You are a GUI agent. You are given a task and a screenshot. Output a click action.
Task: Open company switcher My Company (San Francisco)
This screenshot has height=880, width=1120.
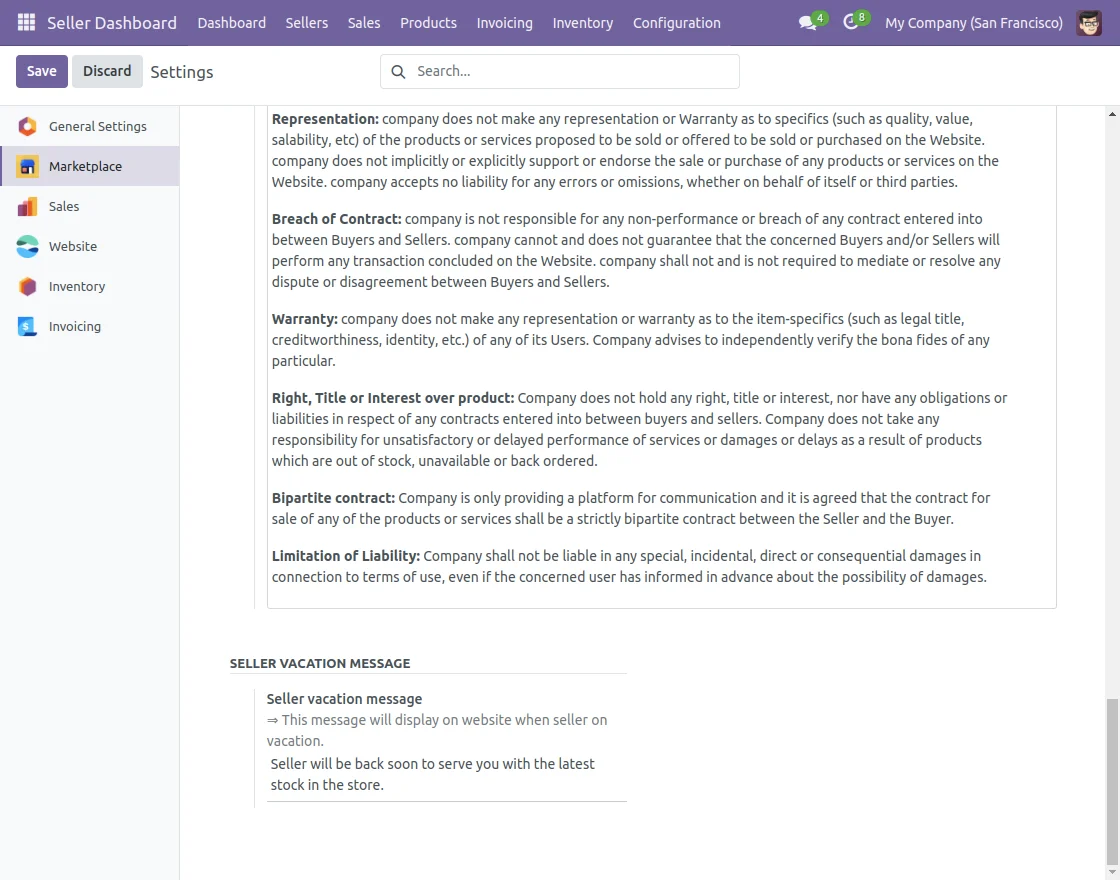tap(973, 22)
